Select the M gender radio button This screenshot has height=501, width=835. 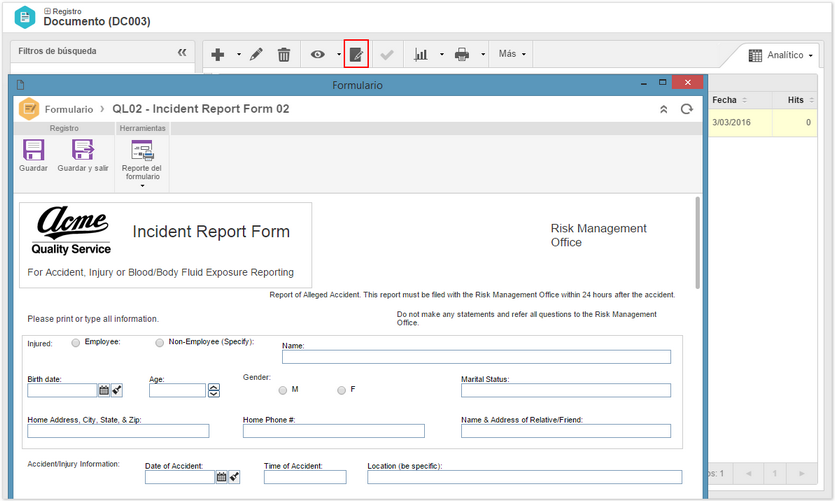pos(283,390)
